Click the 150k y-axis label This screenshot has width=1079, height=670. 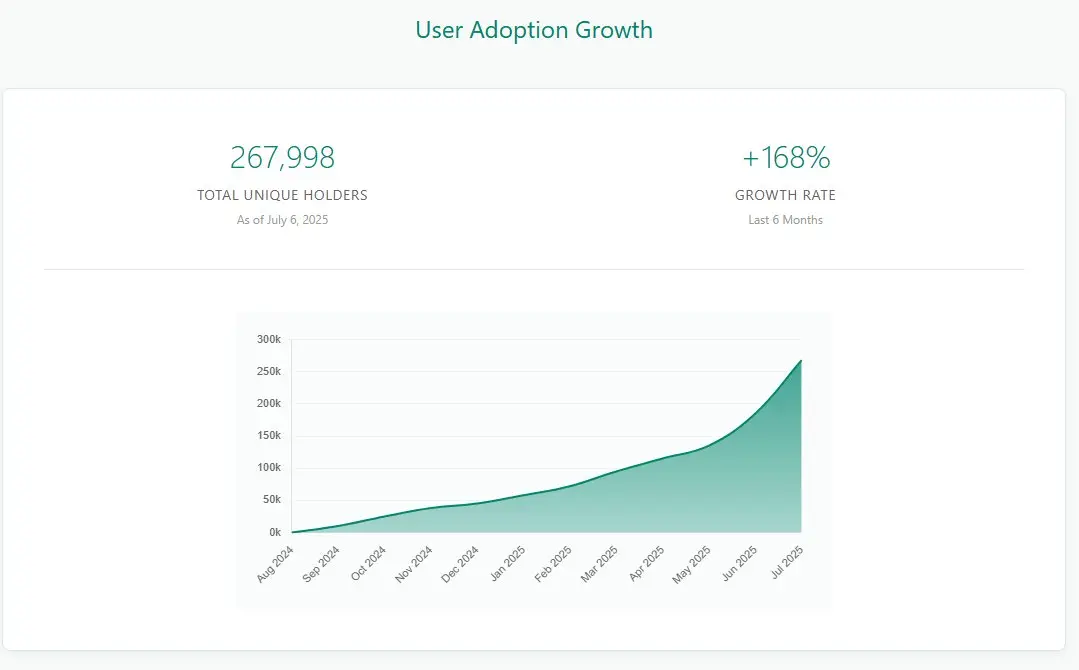pyautogui.click(x=269, y=435)
